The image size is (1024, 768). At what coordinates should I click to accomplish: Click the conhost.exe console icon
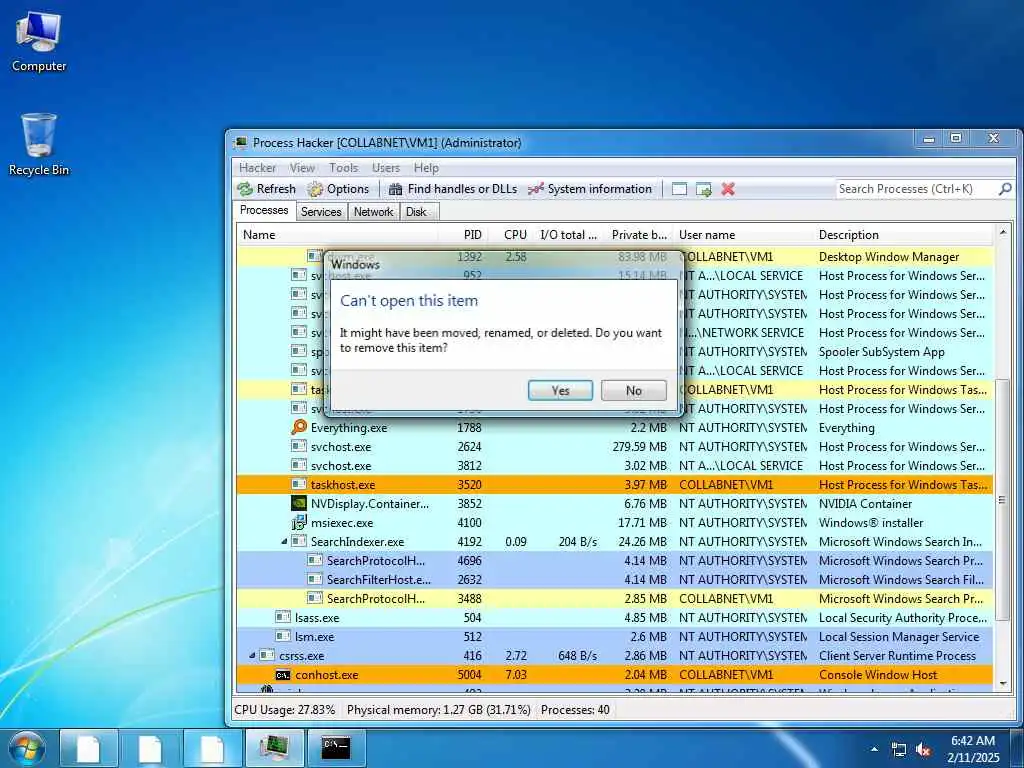[283, 675]
